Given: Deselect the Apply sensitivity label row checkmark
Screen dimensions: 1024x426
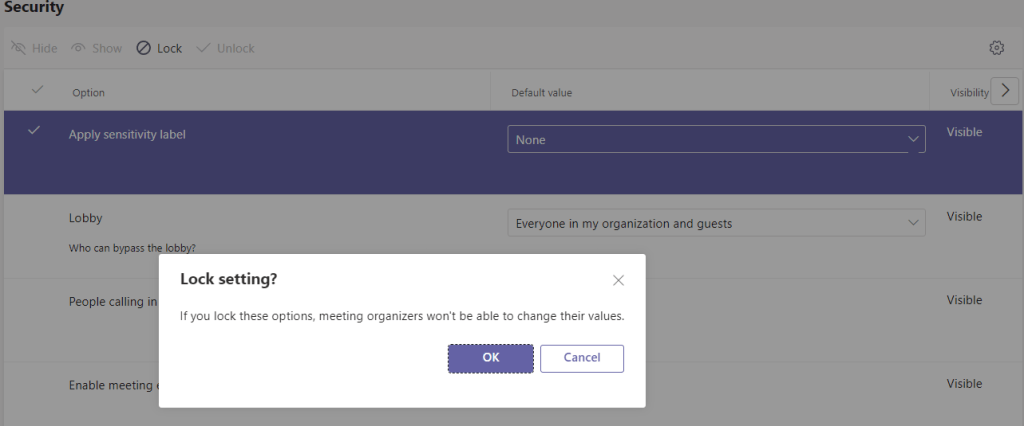Looking at the screenshot, I should [34, 131].
